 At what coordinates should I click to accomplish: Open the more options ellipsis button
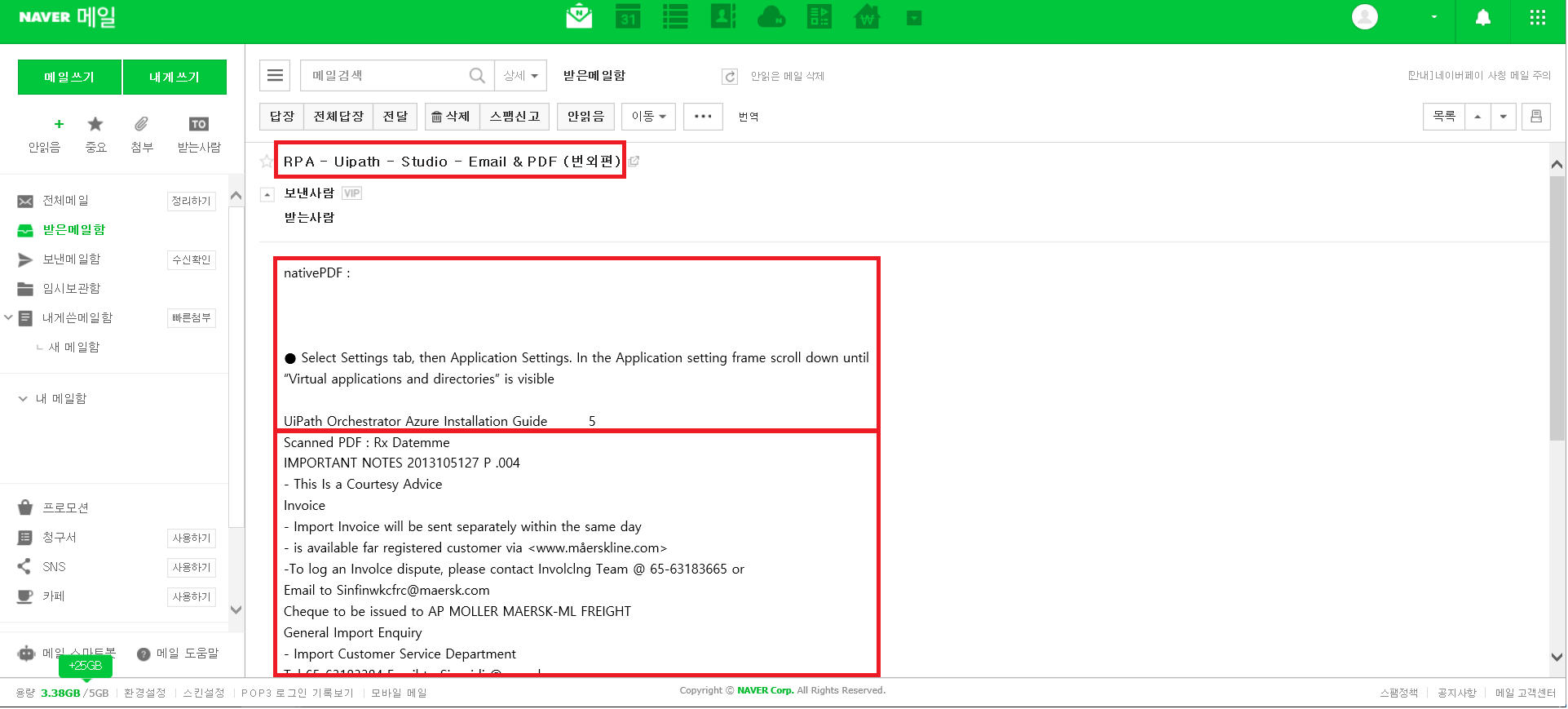(x=703, y=117)
